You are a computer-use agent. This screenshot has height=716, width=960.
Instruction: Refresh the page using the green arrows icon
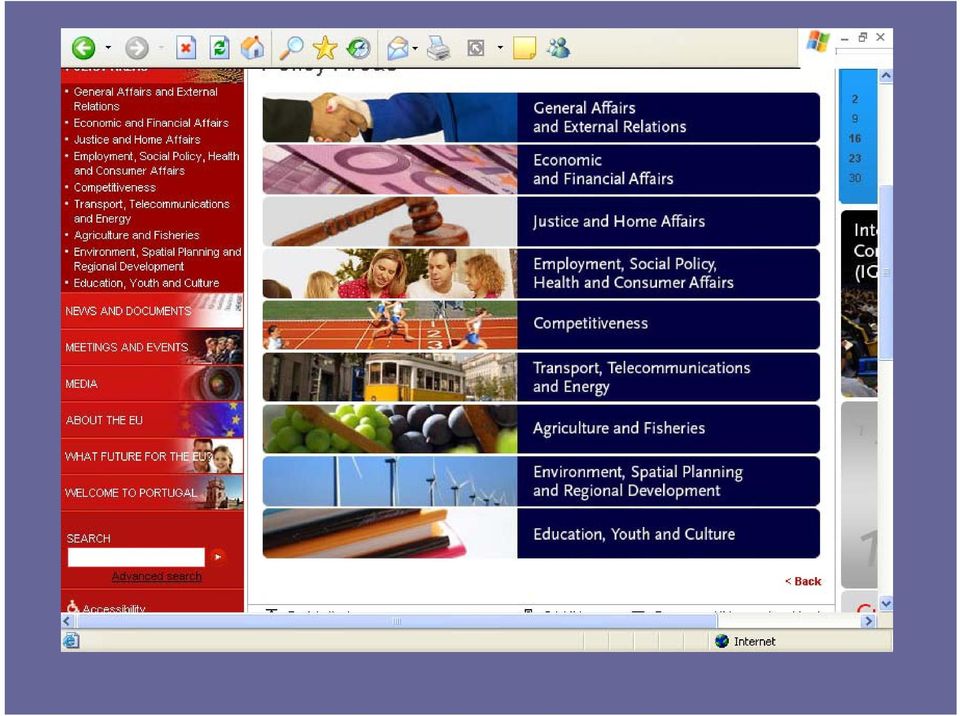point(219,48)
